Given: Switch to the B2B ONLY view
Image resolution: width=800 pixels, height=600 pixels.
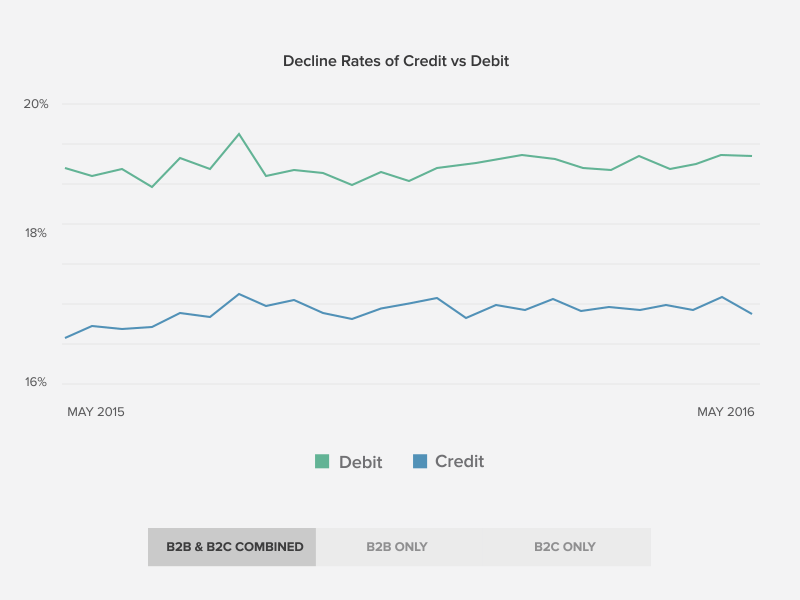Looking at the screenshot, I should pyautogui.click(x=396, y=547).
